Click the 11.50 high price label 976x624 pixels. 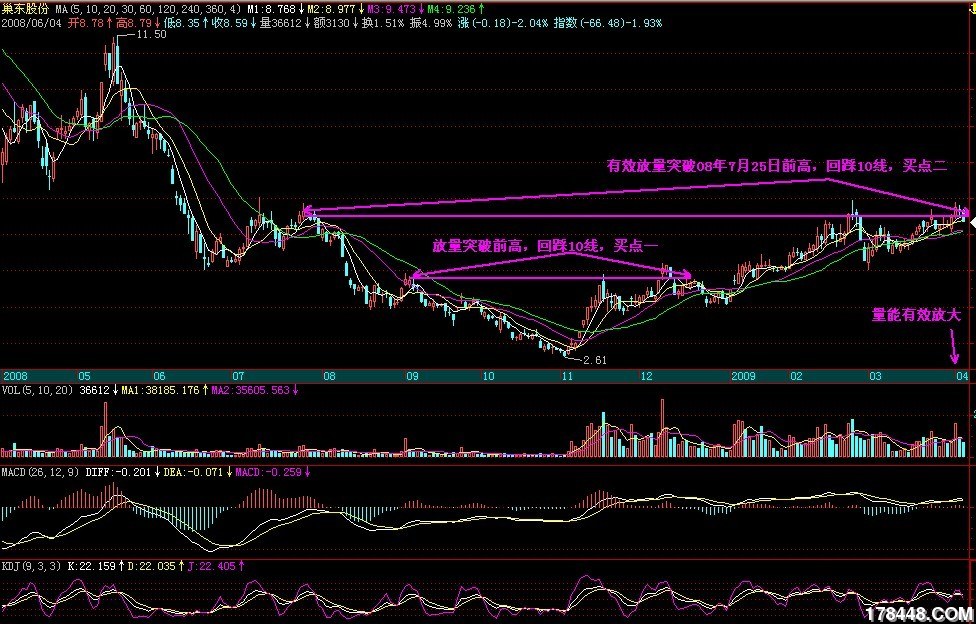click(x=150, y=34)
